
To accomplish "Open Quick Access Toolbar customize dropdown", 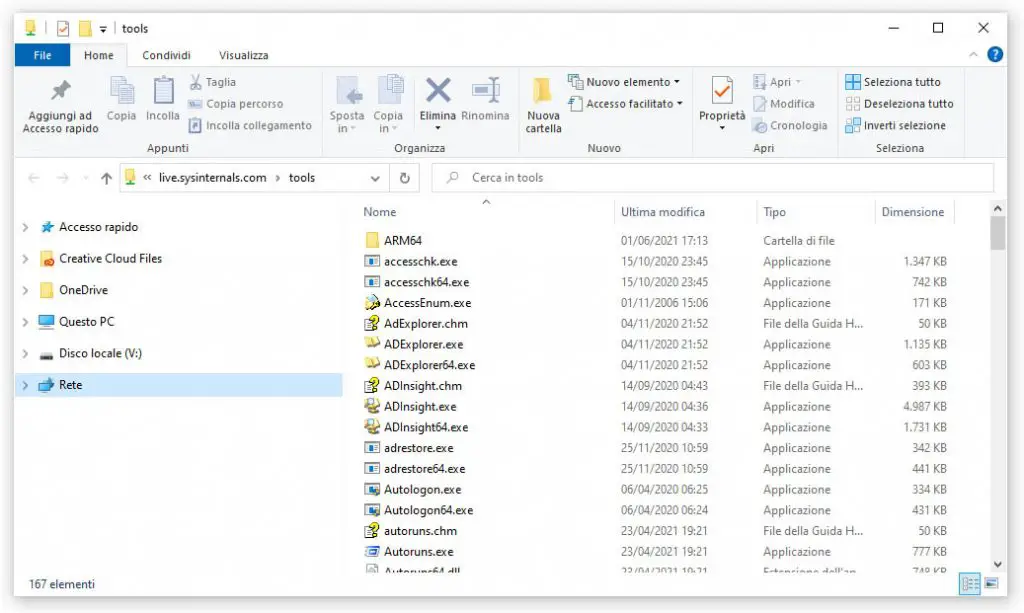I will [x=103, y=29].
